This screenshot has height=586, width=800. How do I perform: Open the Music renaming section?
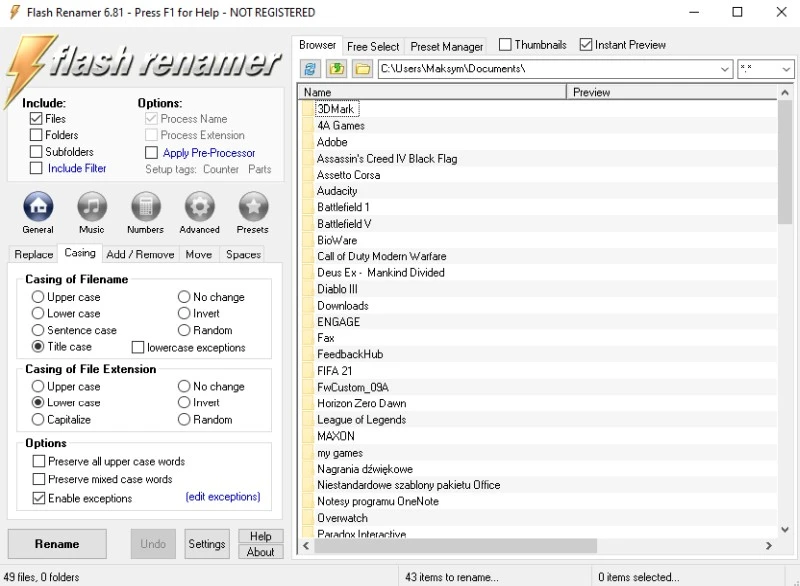click(91, 207)
